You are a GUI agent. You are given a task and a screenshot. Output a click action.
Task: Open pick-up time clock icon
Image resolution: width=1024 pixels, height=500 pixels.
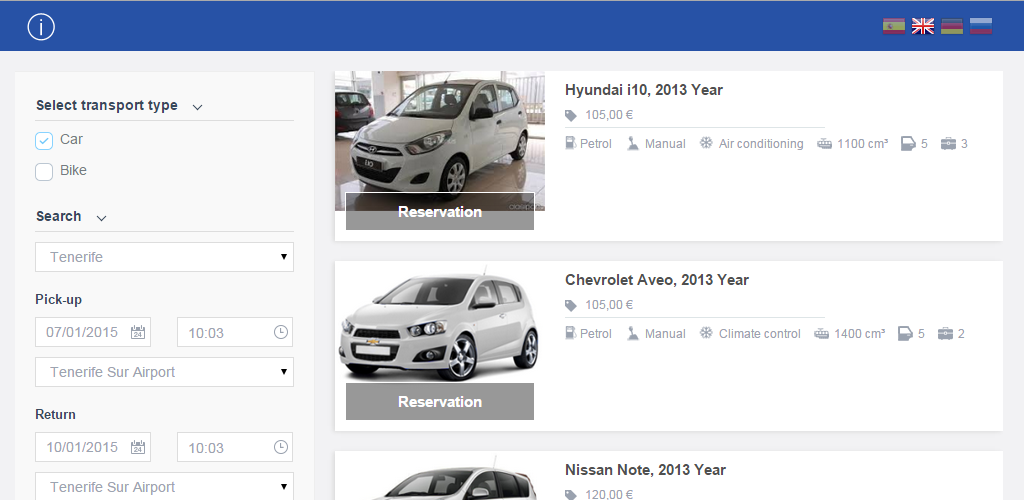(x=280, y=332)
